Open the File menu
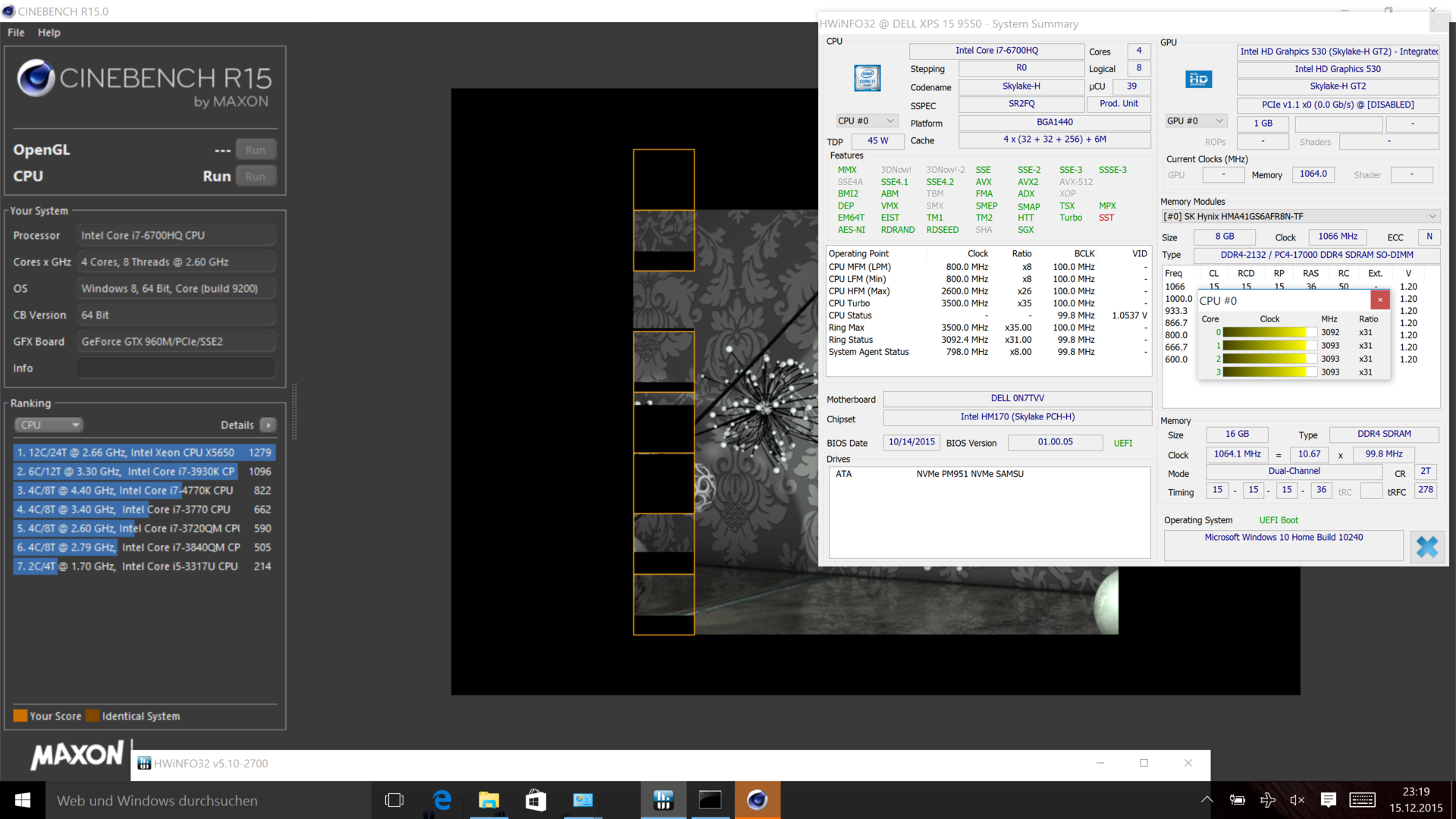 [x=16, y=33]
